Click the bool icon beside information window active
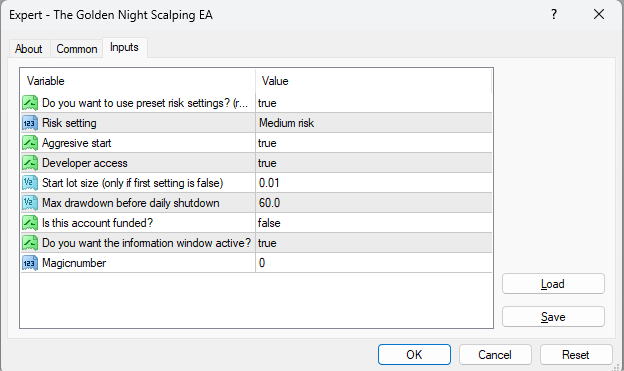 [x=30, y=243]
